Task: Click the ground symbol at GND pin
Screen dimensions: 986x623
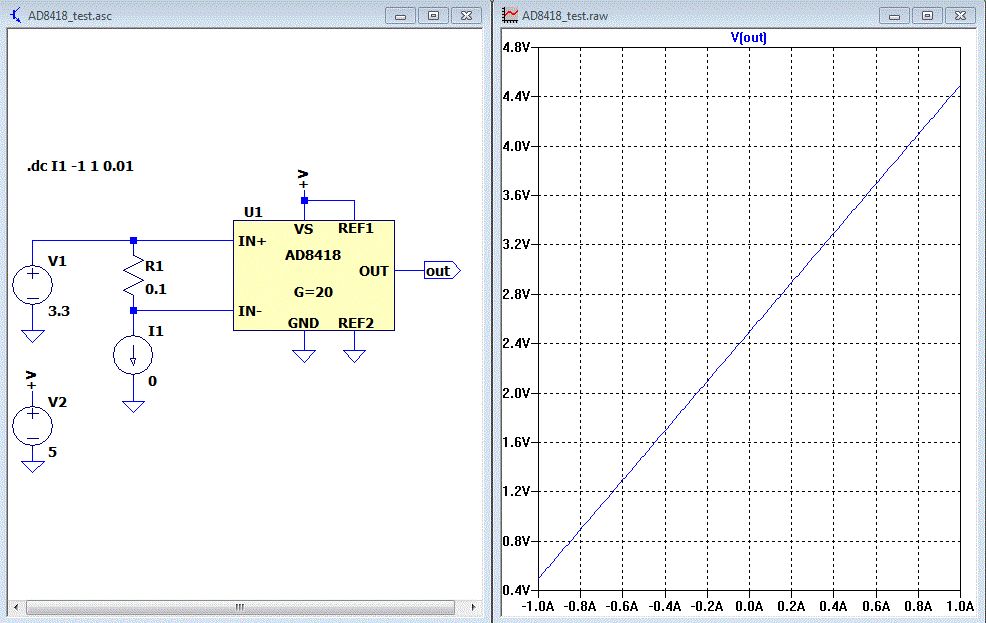Action: pos(304,356)
